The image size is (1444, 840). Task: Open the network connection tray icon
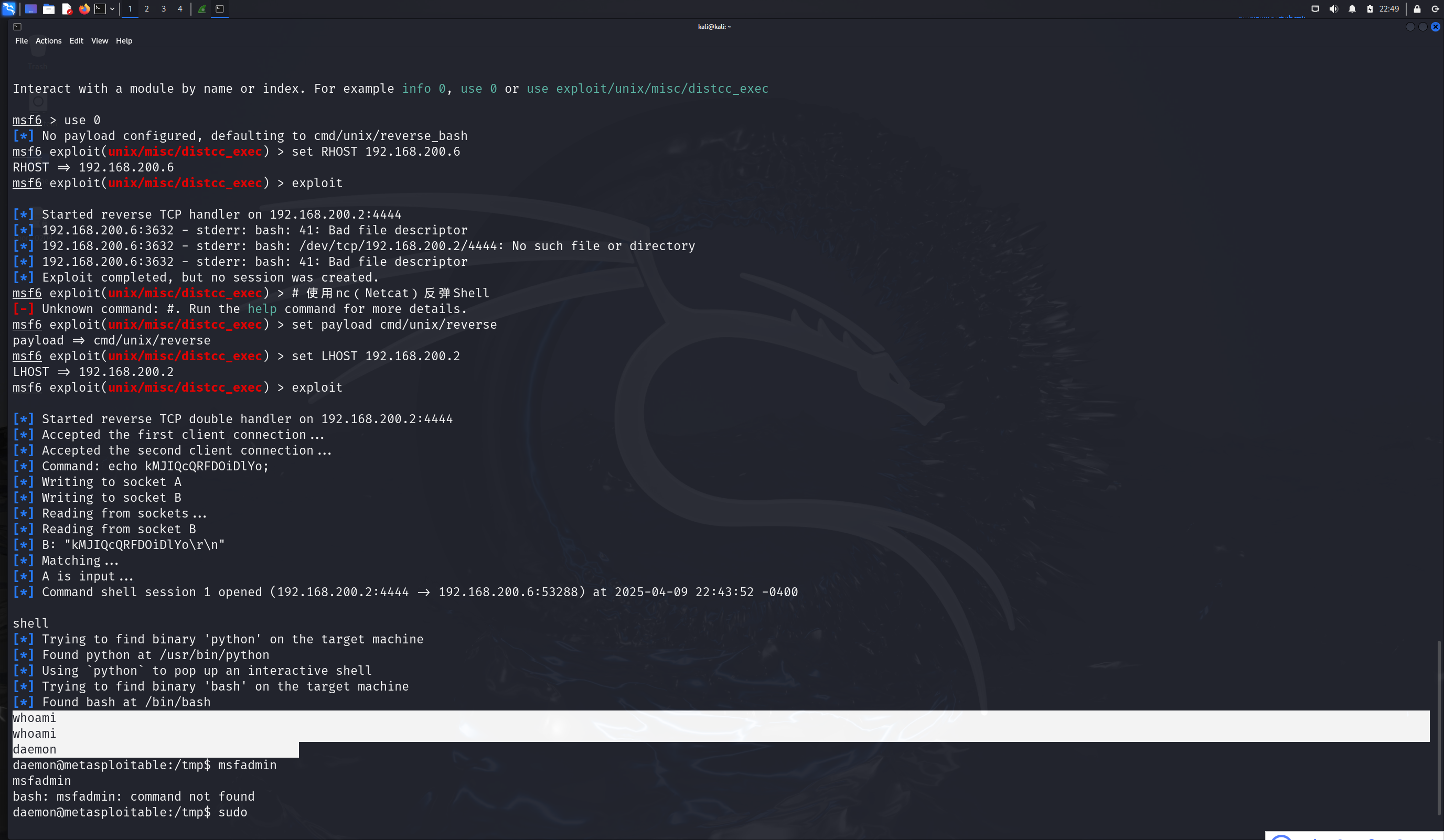pyautogui.click(x=1315, y=8)
